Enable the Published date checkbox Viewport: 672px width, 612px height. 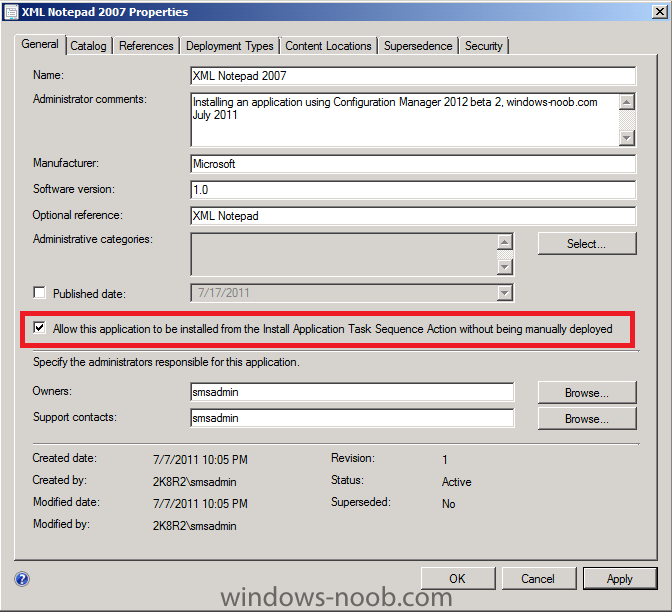[x=39, y=293]
